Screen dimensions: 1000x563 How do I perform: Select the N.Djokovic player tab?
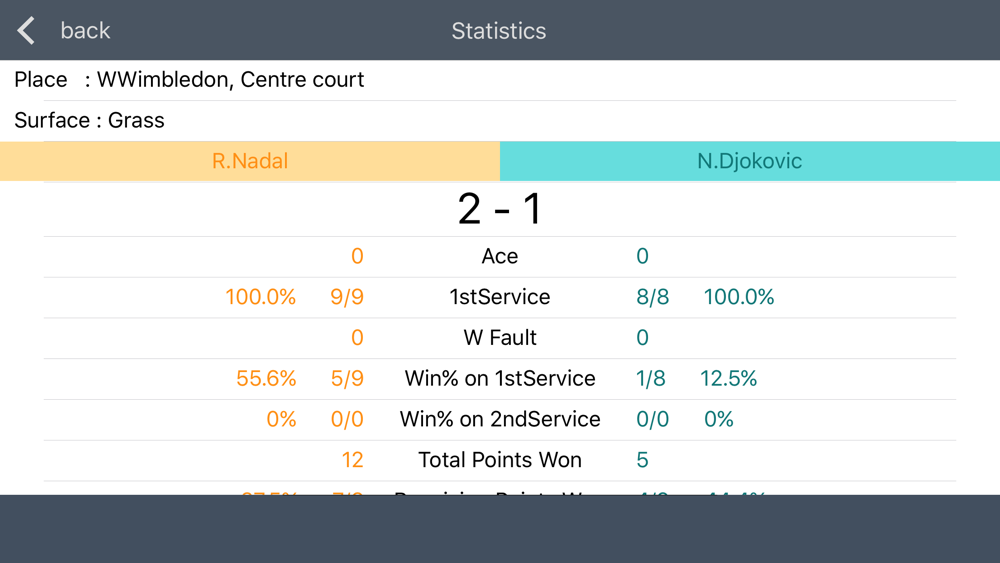pos(750,161)
